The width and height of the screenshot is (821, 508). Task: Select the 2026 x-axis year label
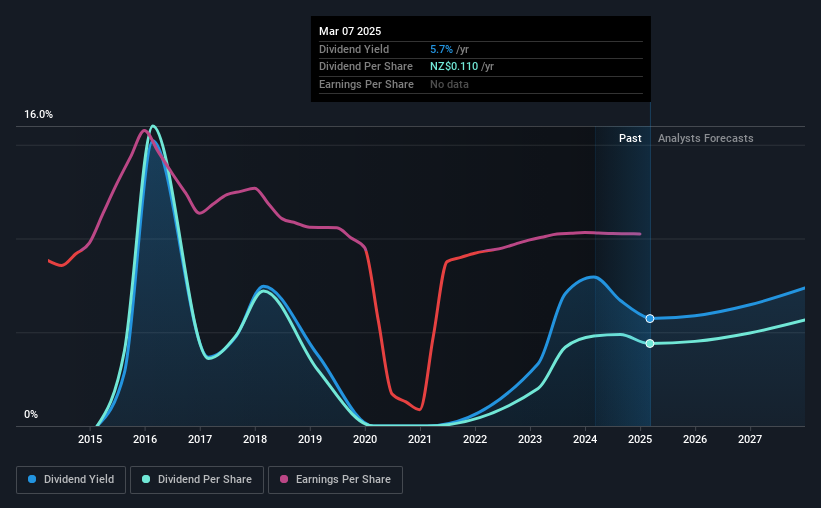click(695, 439)
